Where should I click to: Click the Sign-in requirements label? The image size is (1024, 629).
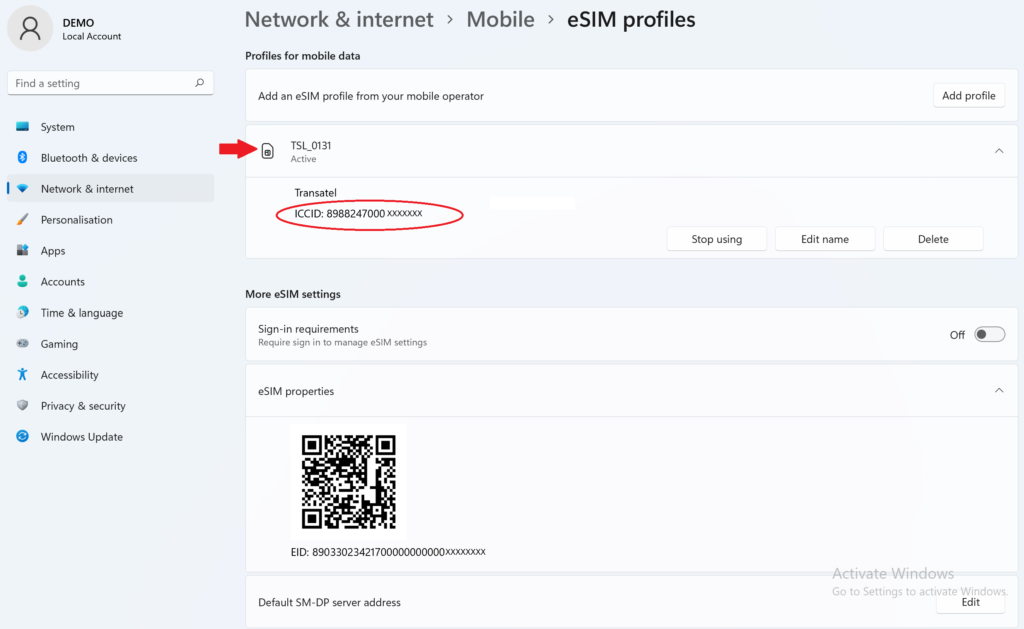[x=308, y=329]
